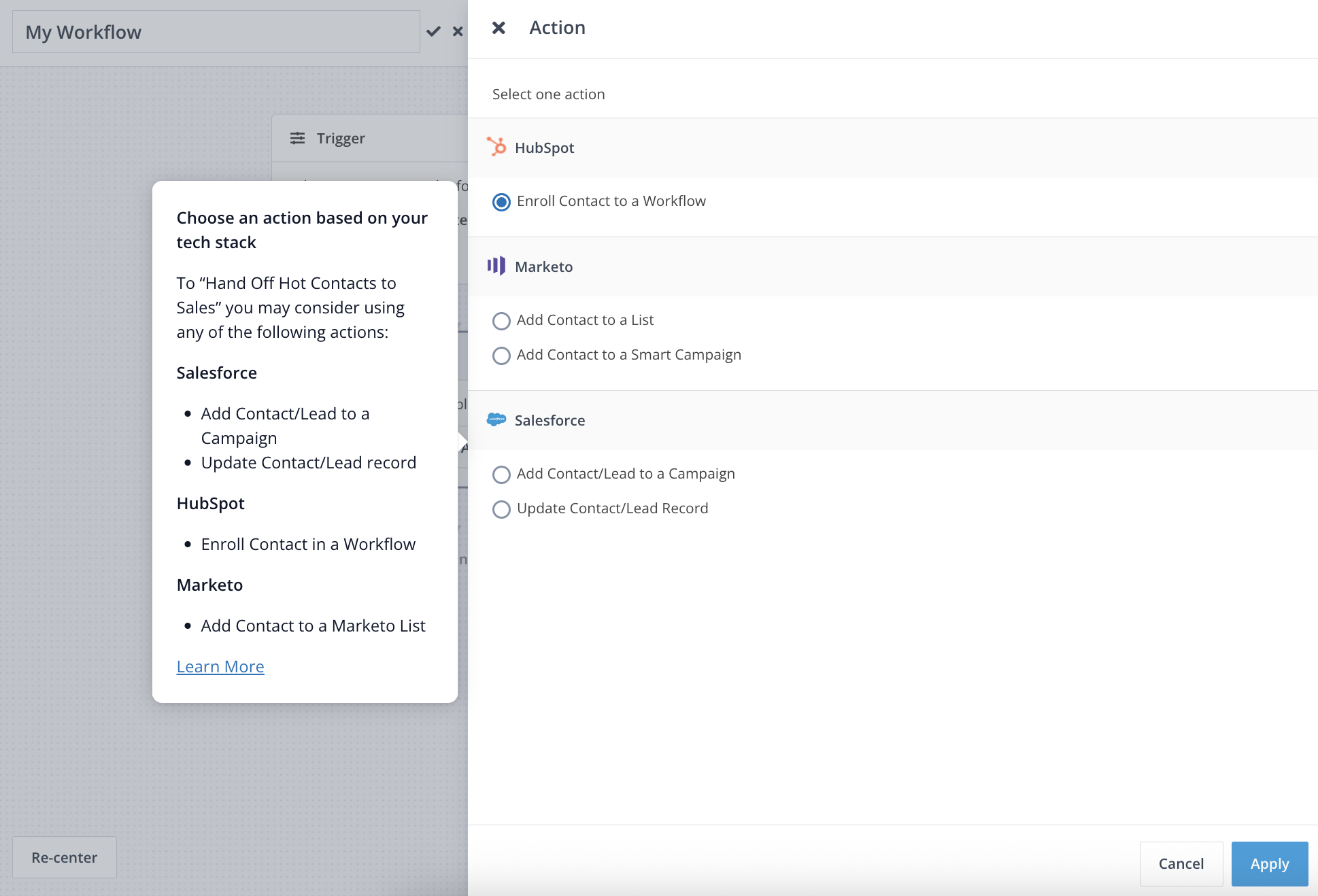
Task: Select Add Contact/Lead to a Campaign
Action: (x=502, y=475)
